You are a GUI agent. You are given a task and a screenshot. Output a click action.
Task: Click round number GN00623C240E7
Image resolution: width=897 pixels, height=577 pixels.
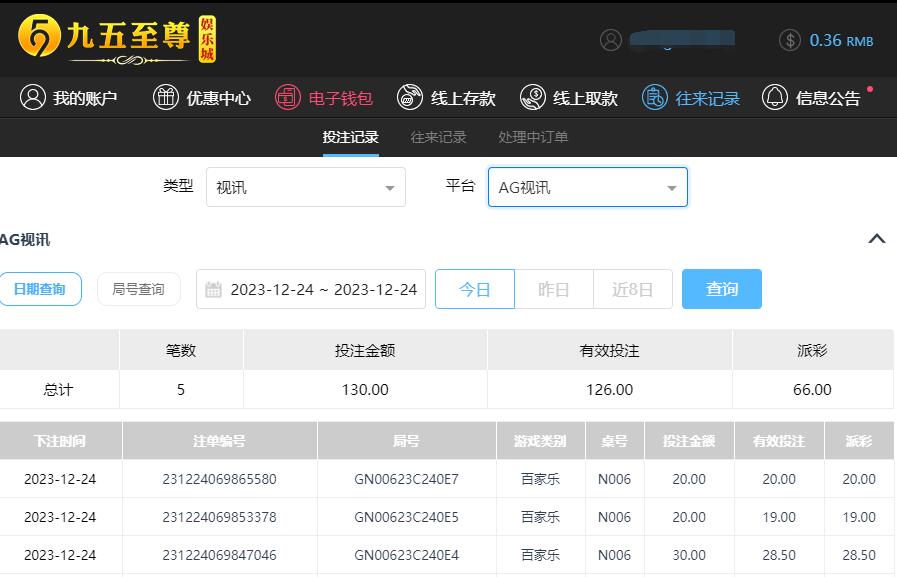(407, 479)
